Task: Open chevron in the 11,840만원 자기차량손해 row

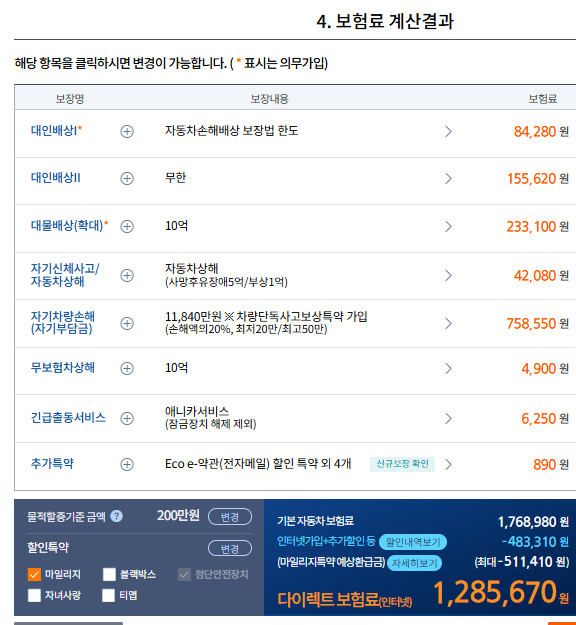Action: pyautogui.click(x=448, y=323)
